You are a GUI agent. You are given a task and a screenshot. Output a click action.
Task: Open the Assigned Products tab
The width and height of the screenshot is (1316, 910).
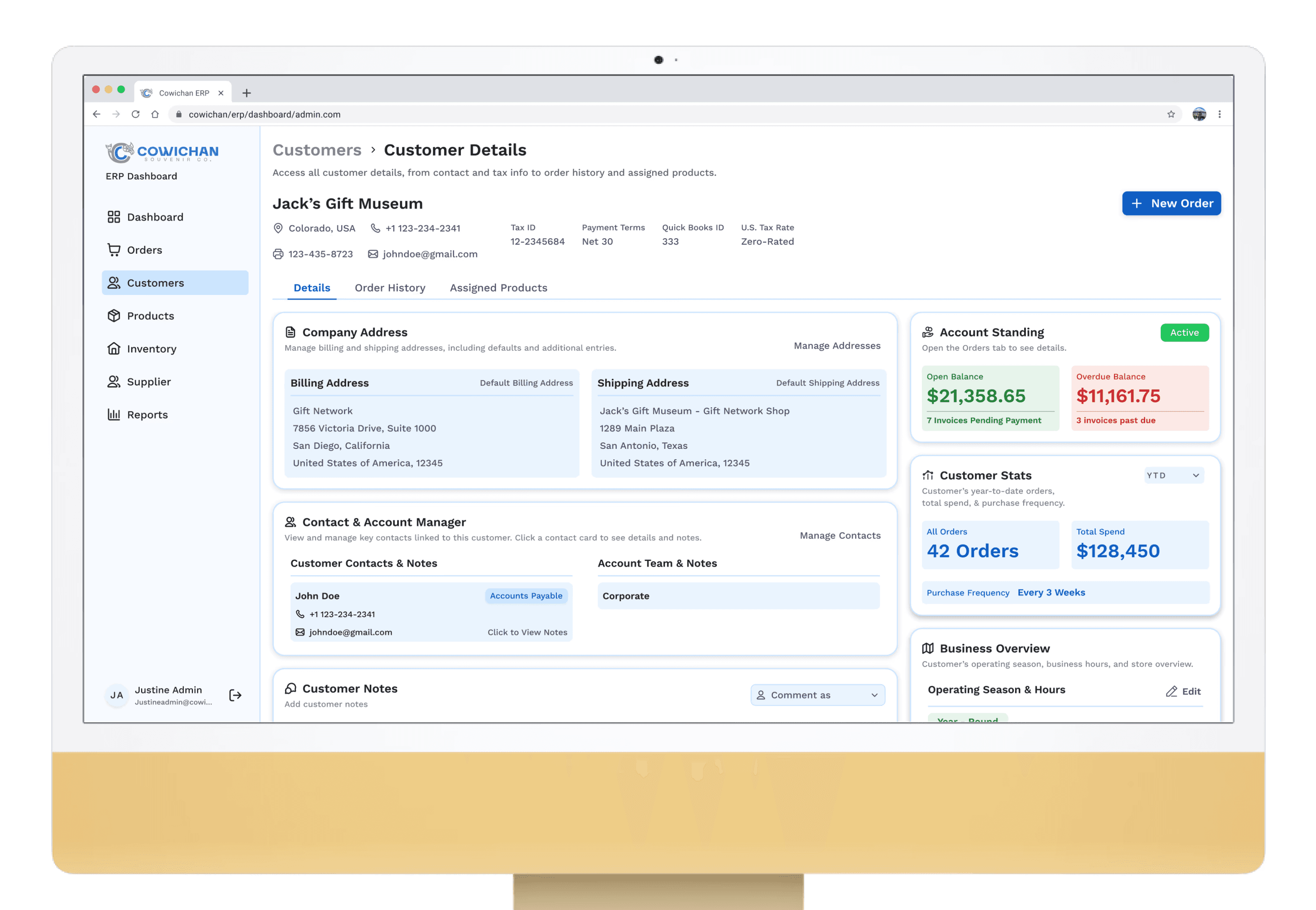click(498, 288)
